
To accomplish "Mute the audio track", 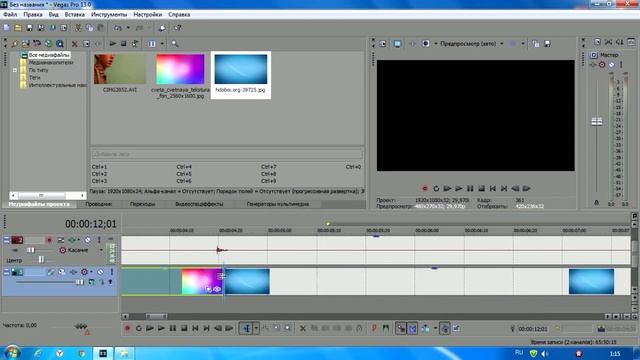I will (88, 240).
